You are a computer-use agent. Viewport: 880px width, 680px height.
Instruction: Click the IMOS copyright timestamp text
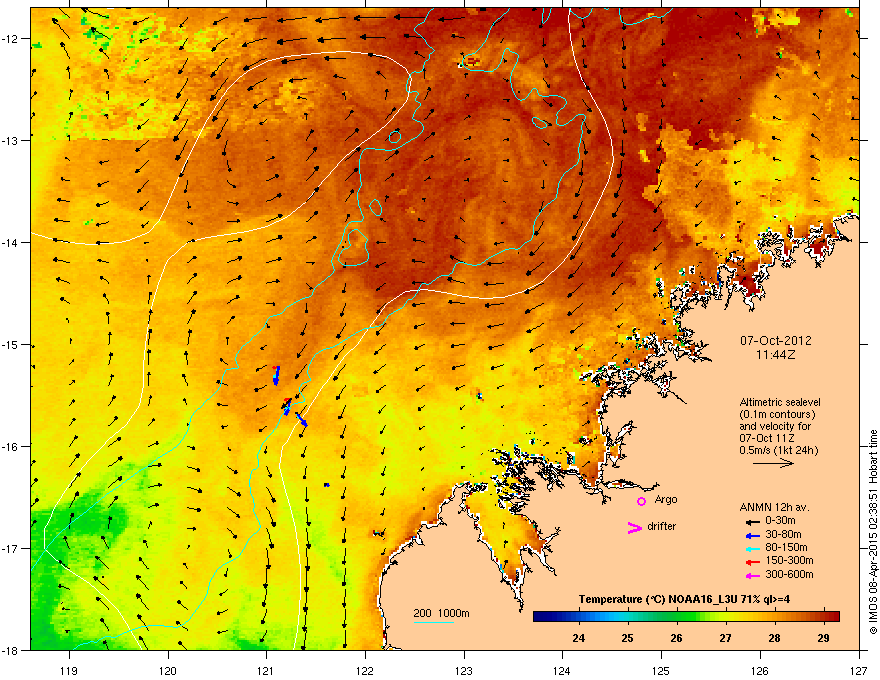click(873, 532)
